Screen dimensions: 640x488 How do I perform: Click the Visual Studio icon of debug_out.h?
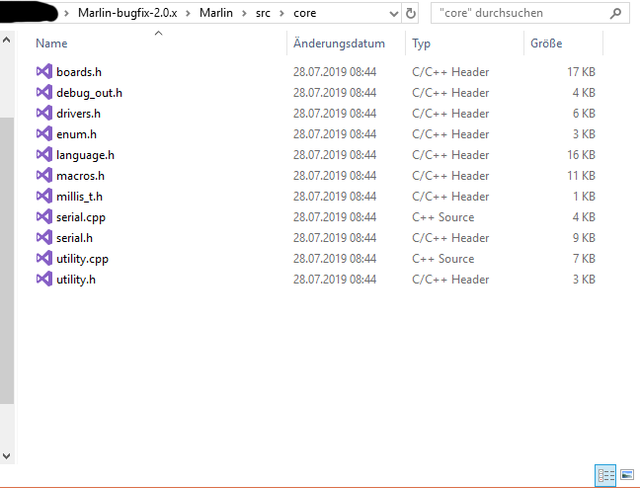44,92
